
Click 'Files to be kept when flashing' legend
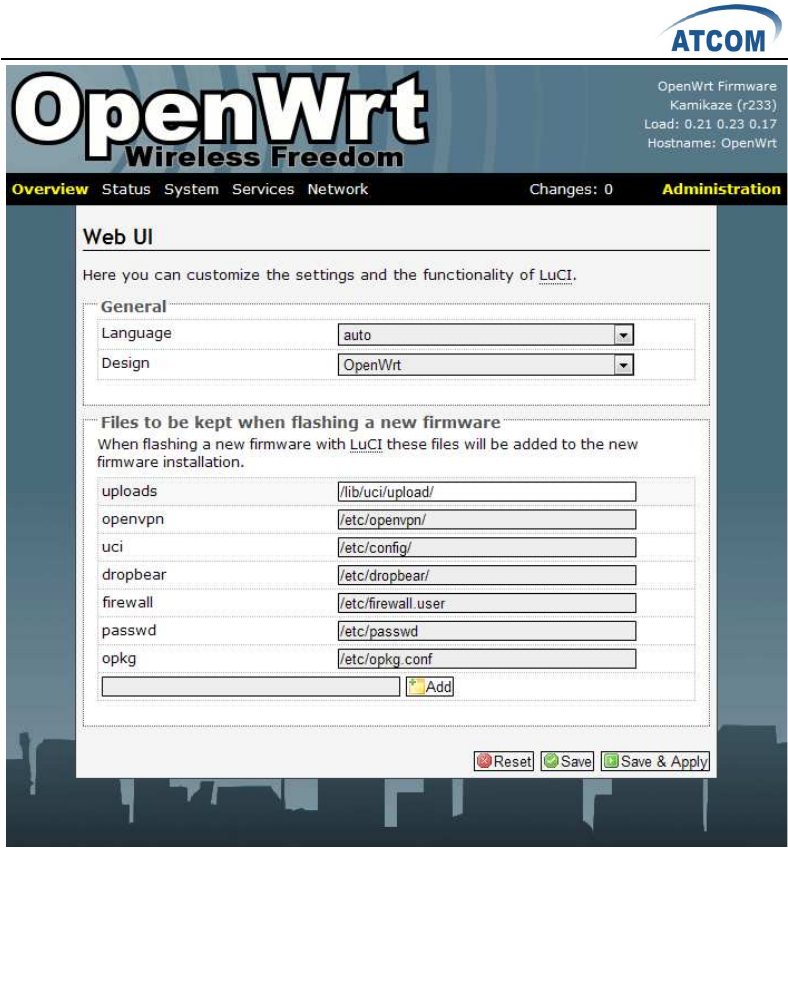301,422
